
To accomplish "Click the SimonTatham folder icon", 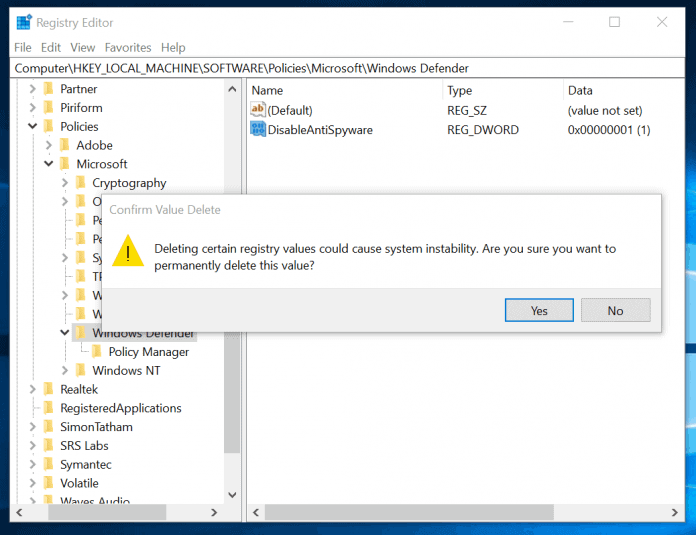I will [48, 427].
